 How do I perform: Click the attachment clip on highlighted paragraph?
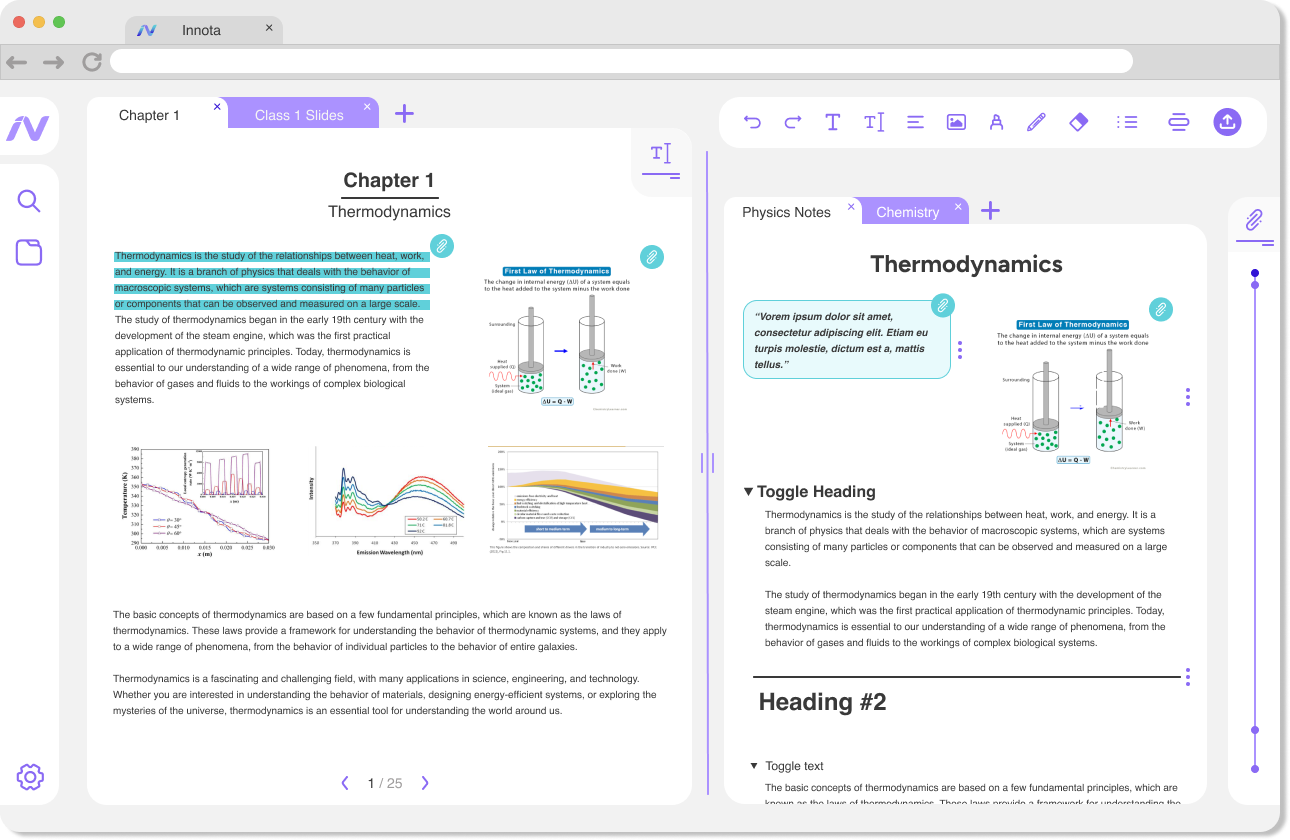coord(442,245)
